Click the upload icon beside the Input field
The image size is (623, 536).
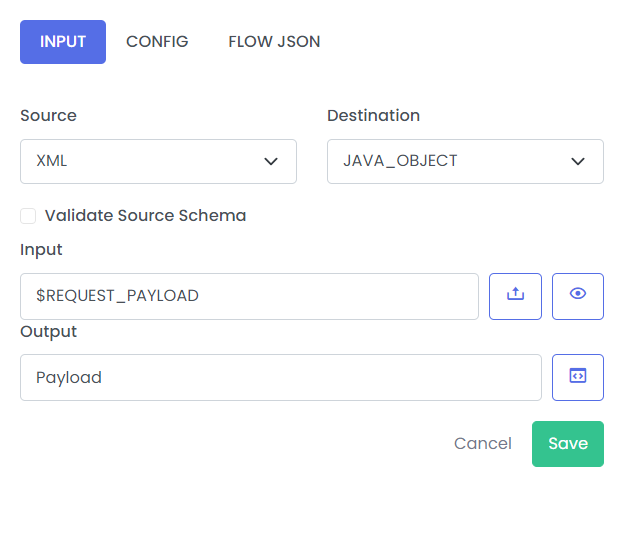[x=515, y=296]
